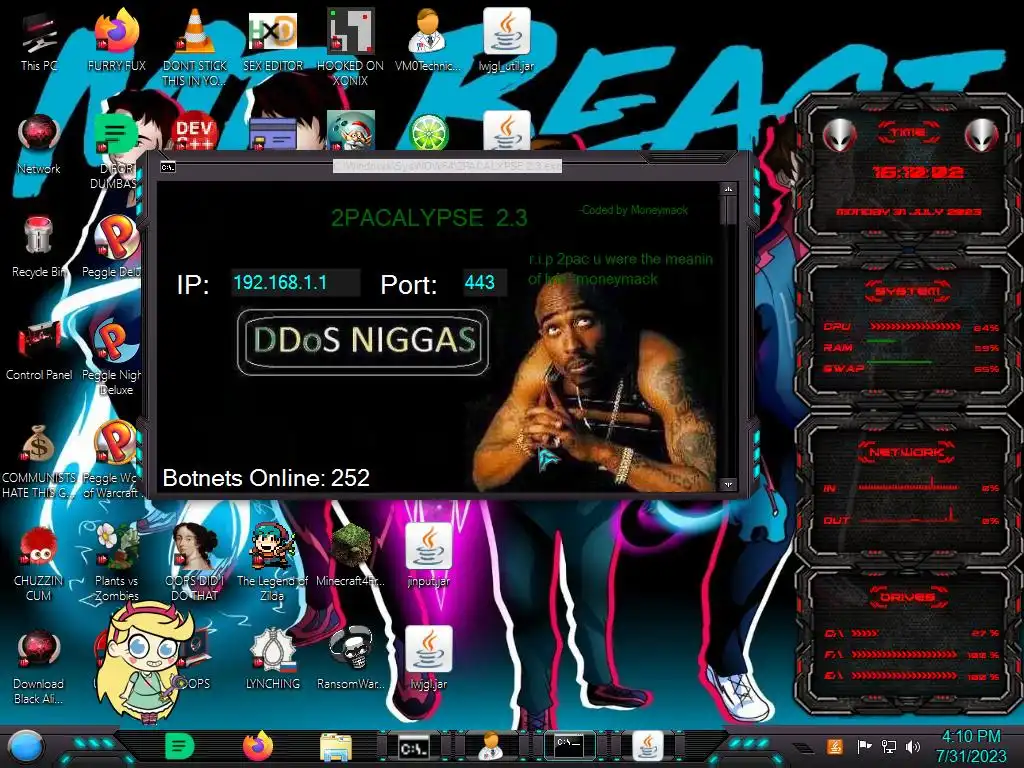The height and width of the screenshot is (768, 1024).
Task: Launch Plants vs Zombies desktop icon
Action: click(116, 563)
